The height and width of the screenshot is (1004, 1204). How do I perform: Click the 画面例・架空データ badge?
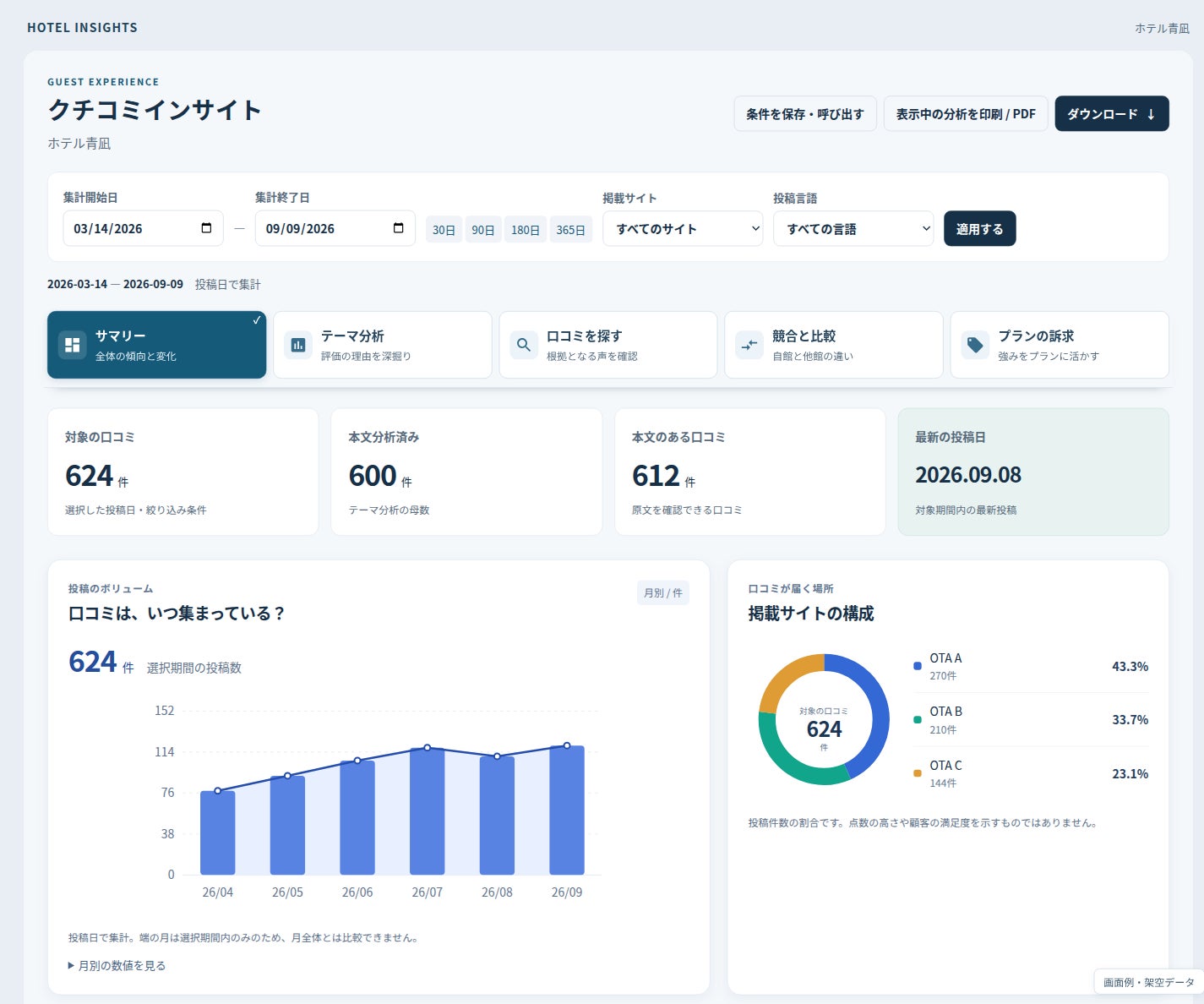click(x=1148, y=982)
